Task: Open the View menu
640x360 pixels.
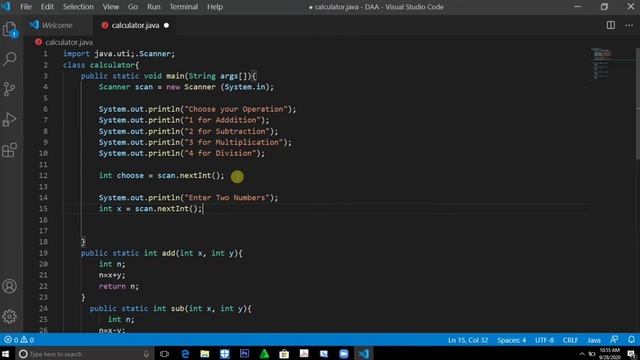Action: tap(110, 7)
